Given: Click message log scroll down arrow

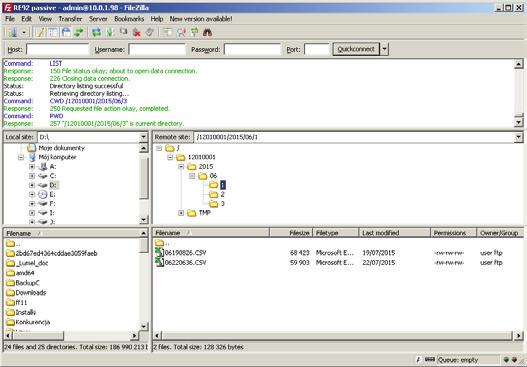Looking at the screenshot, I should 519,122.
